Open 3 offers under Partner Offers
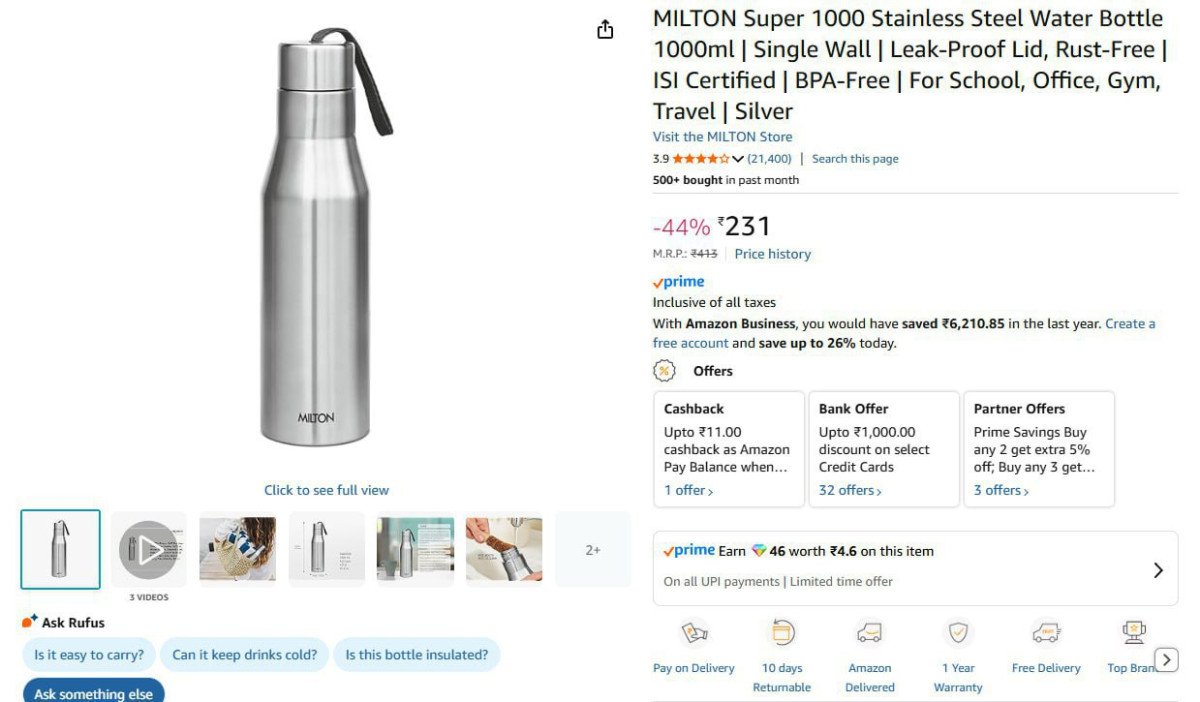The image size is (1200, 702). pos(1001,491)
